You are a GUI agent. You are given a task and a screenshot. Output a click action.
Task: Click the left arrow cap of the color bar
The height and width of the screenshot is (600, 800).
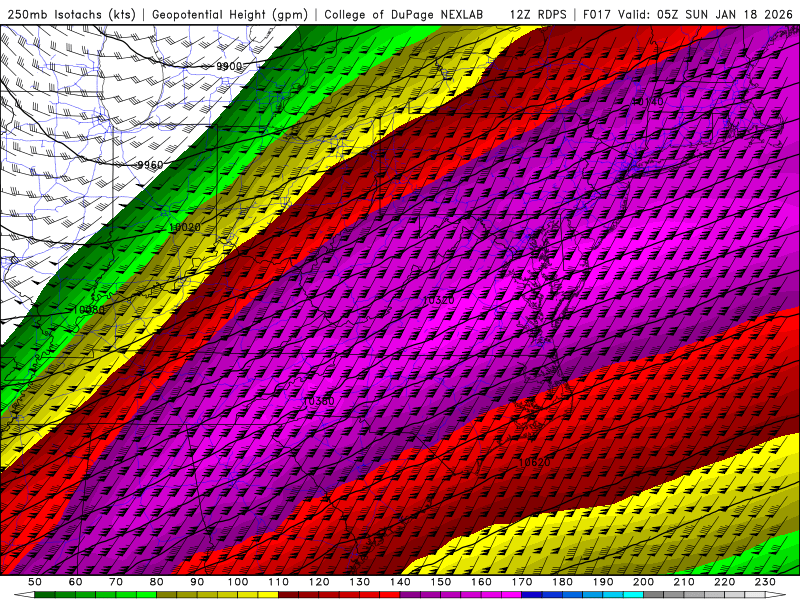(24, 595)
